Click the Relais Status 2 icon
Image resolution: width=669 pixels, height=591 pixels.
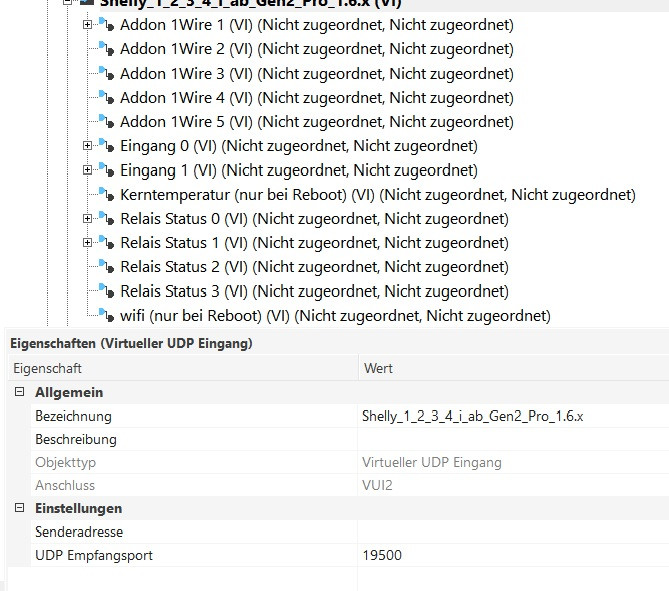[x=107, y=267]
